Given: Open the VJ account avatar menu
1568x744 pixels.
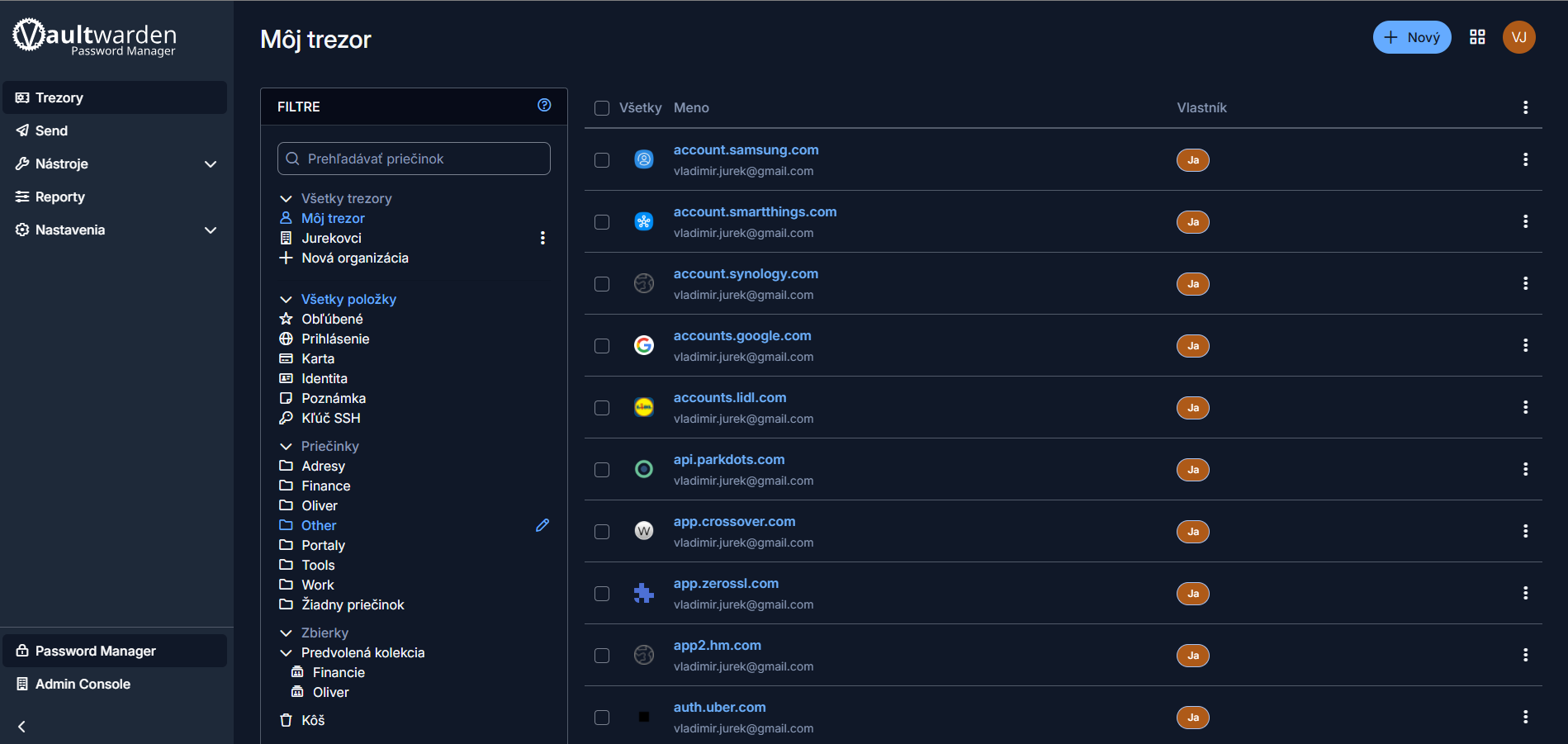Looking at the screenshot, I should 1518,37.
